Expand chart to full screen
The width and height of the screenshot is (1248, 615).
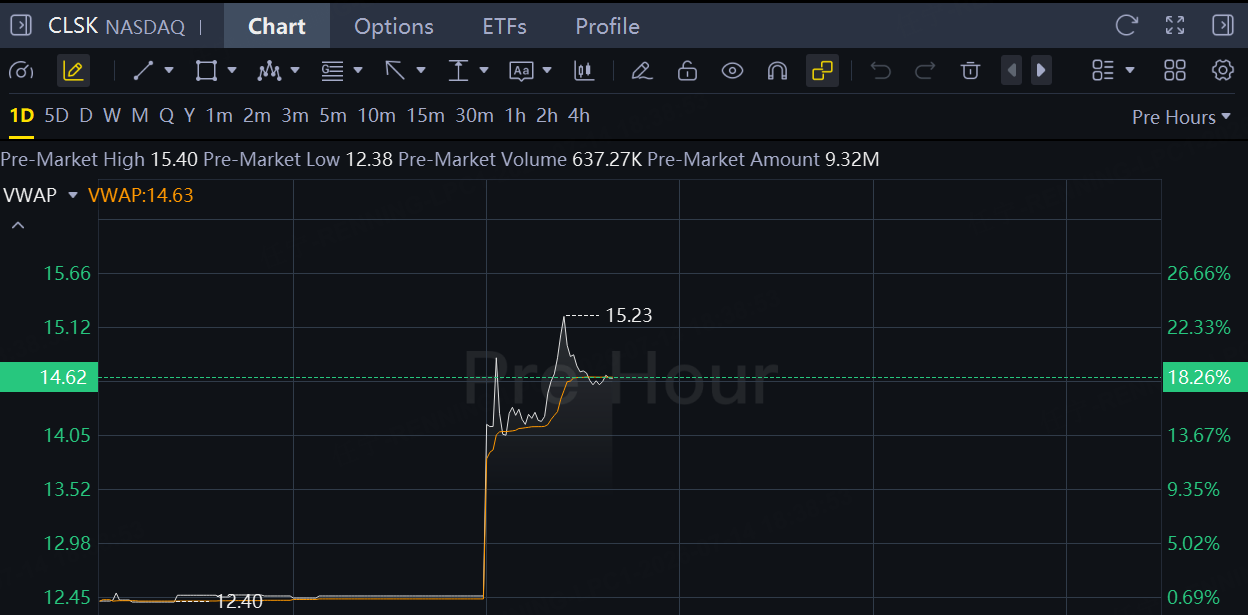pyautogui.click(x=1175, y=25)
